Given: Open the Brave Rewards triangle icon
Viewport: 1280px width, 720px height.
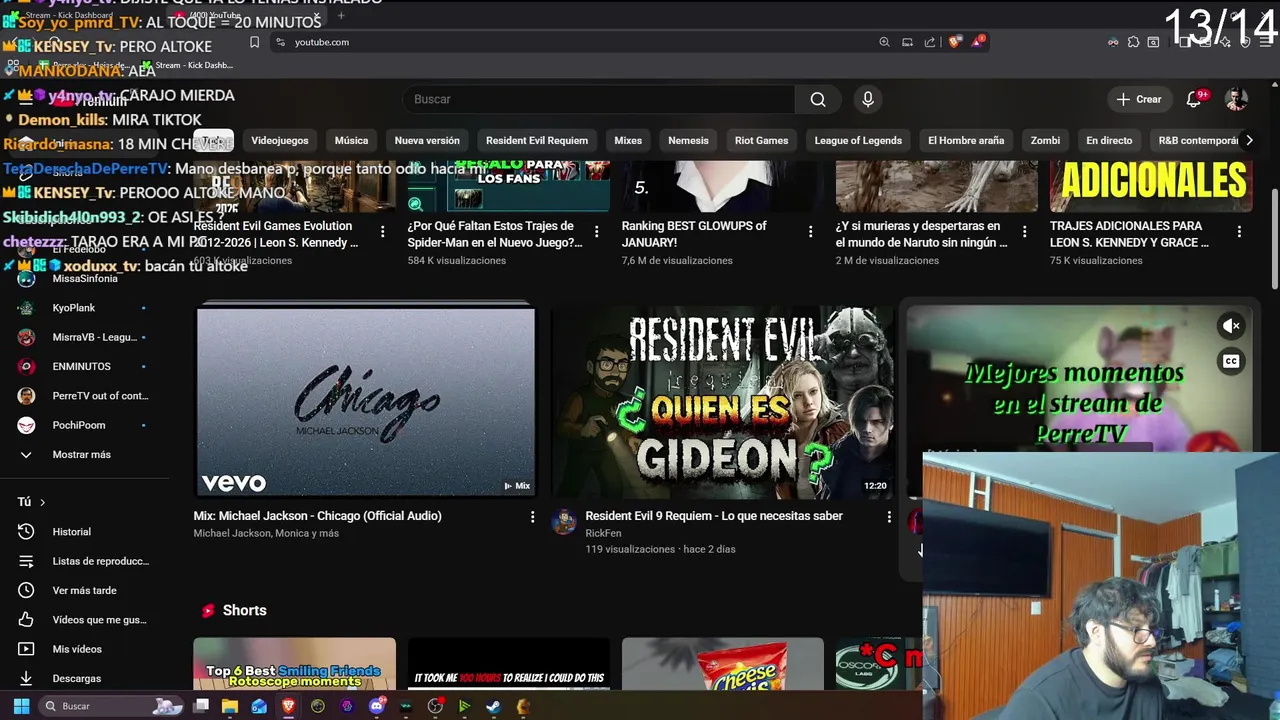Looking at the screenshot, I should click(978, 42).
